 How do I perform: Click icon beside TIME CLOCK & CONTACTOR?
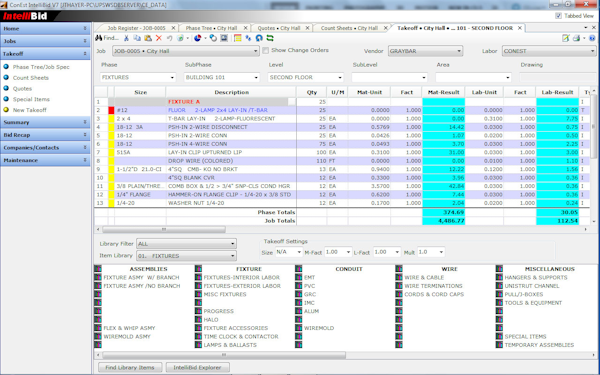click(x=198, y=336)
